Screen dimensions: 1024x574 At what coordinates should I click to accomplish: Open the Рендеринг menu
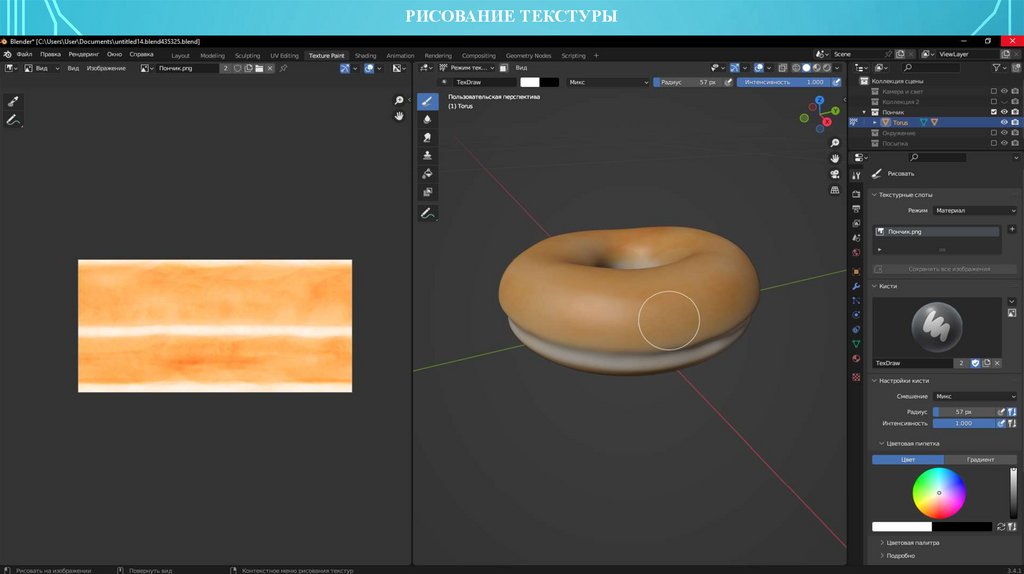click(84, 54)
